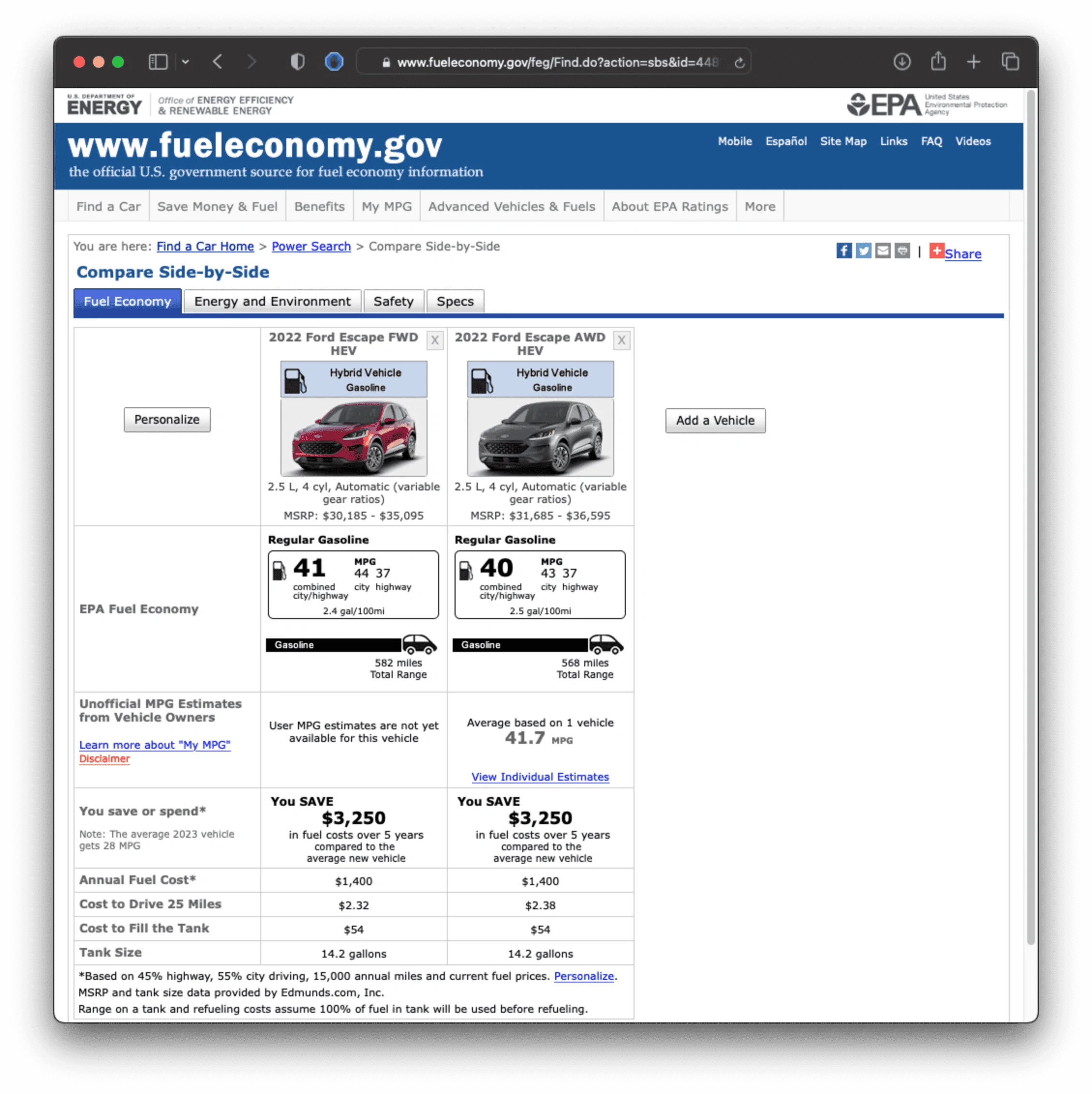Click the www.fueleconomy.gov site banner title
Screen dimensions: 1092x1094
tap(255, 146)
